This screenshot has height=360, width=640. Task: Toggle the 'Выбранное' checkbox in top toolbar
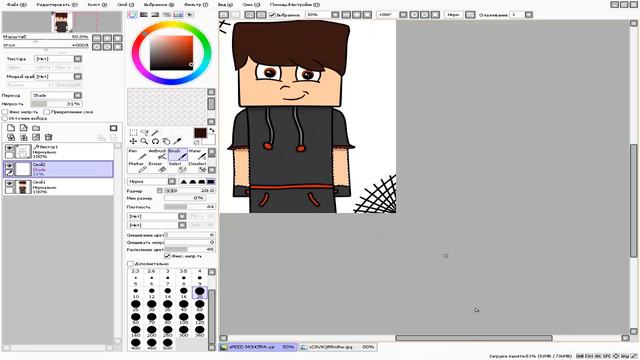tap(273, 15)
